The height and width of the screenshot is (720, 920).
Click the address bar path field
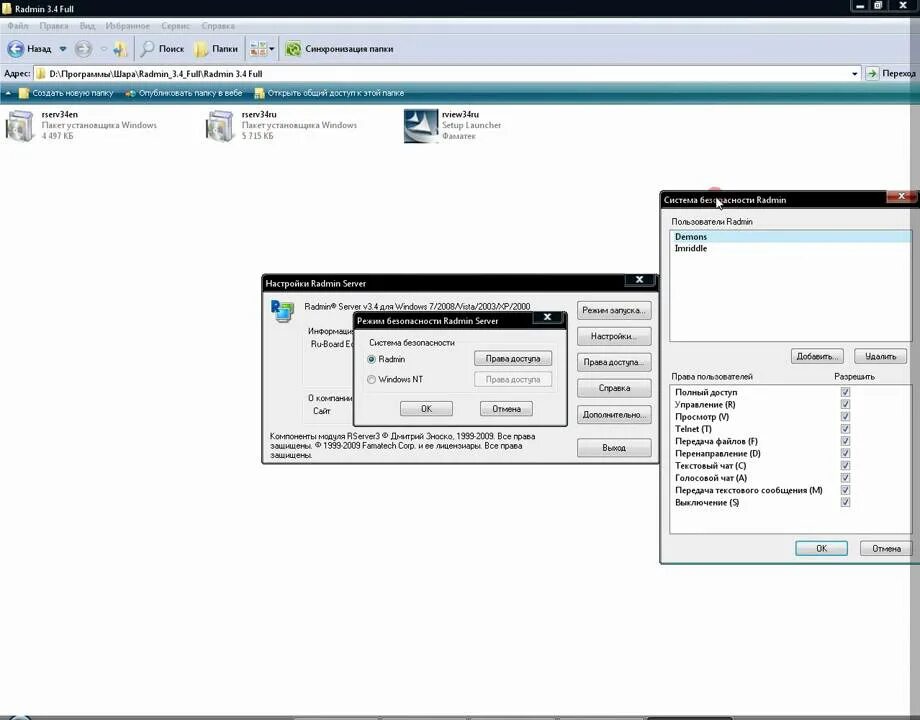point(441,74)
